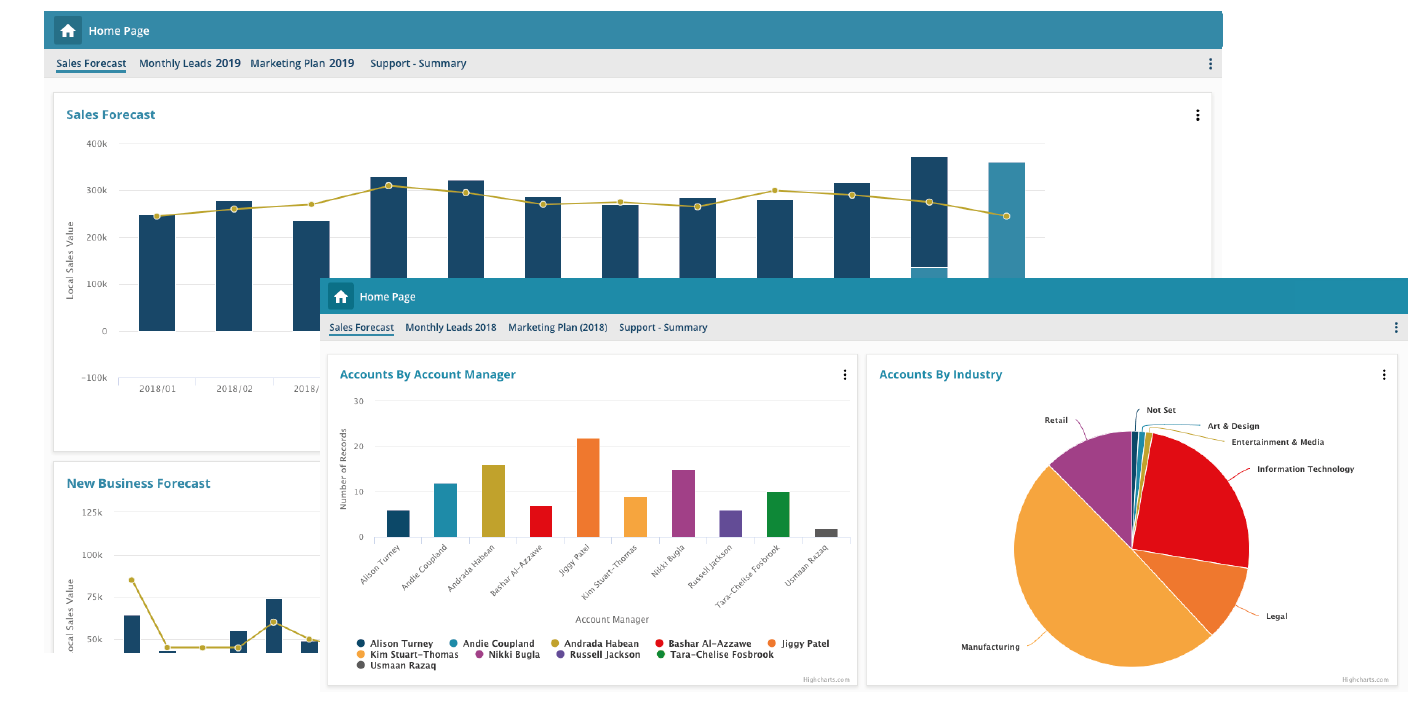The height and width of the screenshot is (701, 1408).
Task: Open the kebab menu on the Sales Forecast chart panel
Action: [x=1197, y=115]
